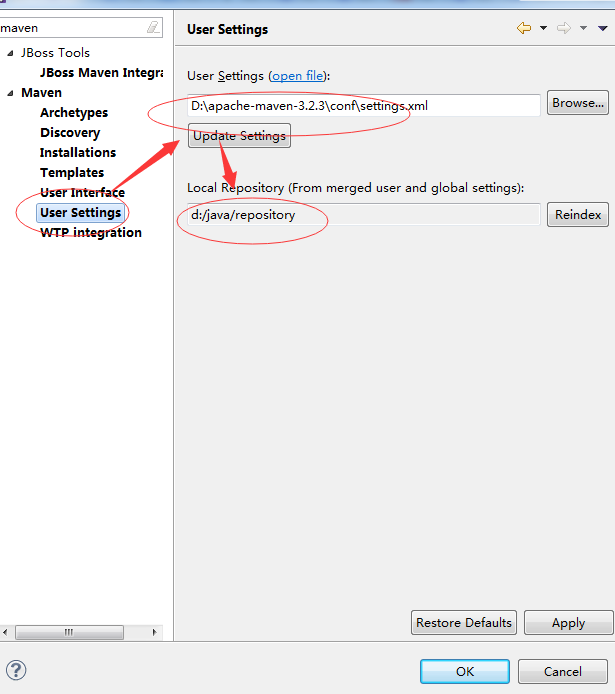This screenshot has height=694, width=615.
Task: Confirm with the OK button
Action: coord(465,671)
